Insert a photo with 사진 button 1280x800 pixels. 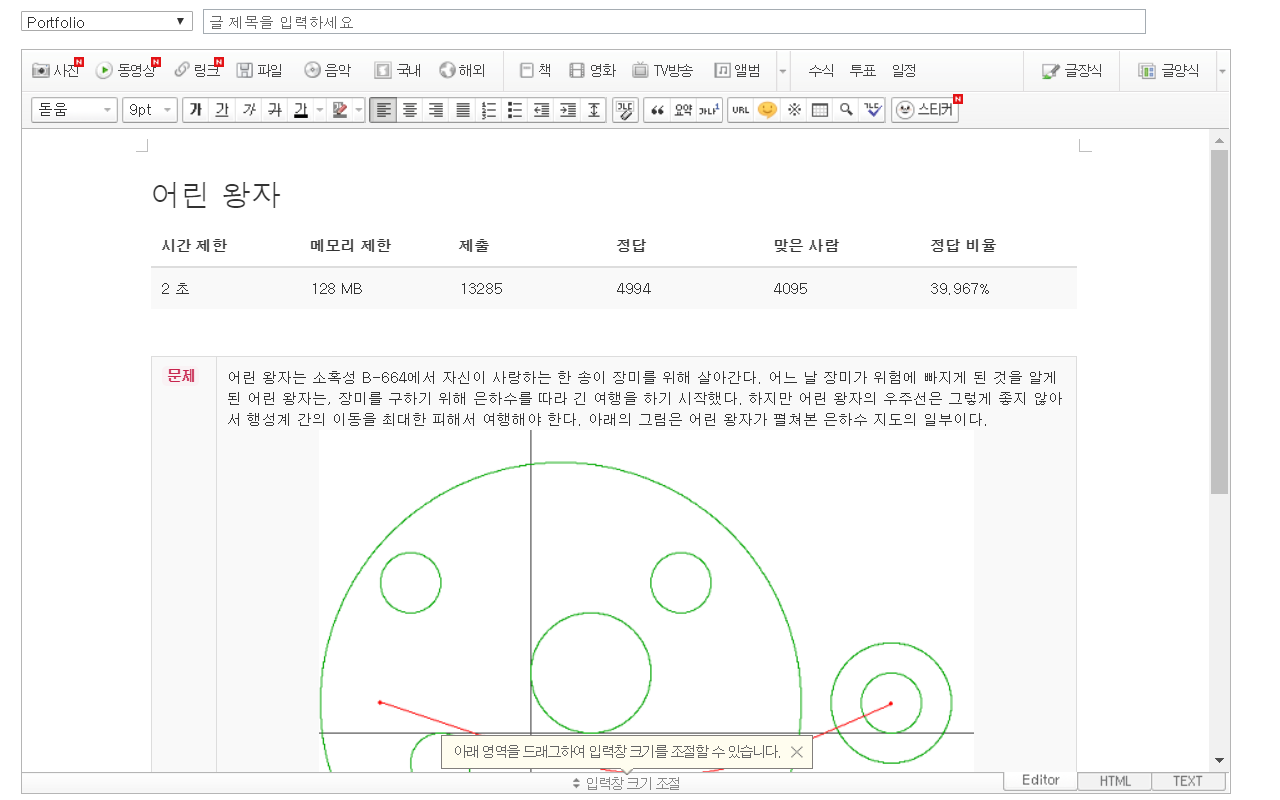[x=55, y=71]
